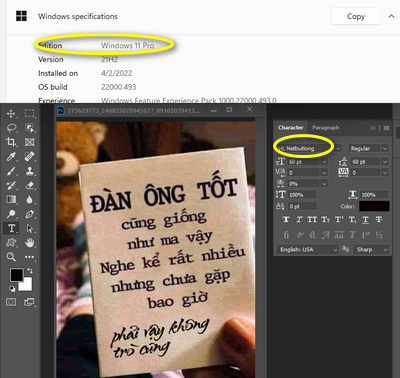Select the Blur tool

pos(29,200)
